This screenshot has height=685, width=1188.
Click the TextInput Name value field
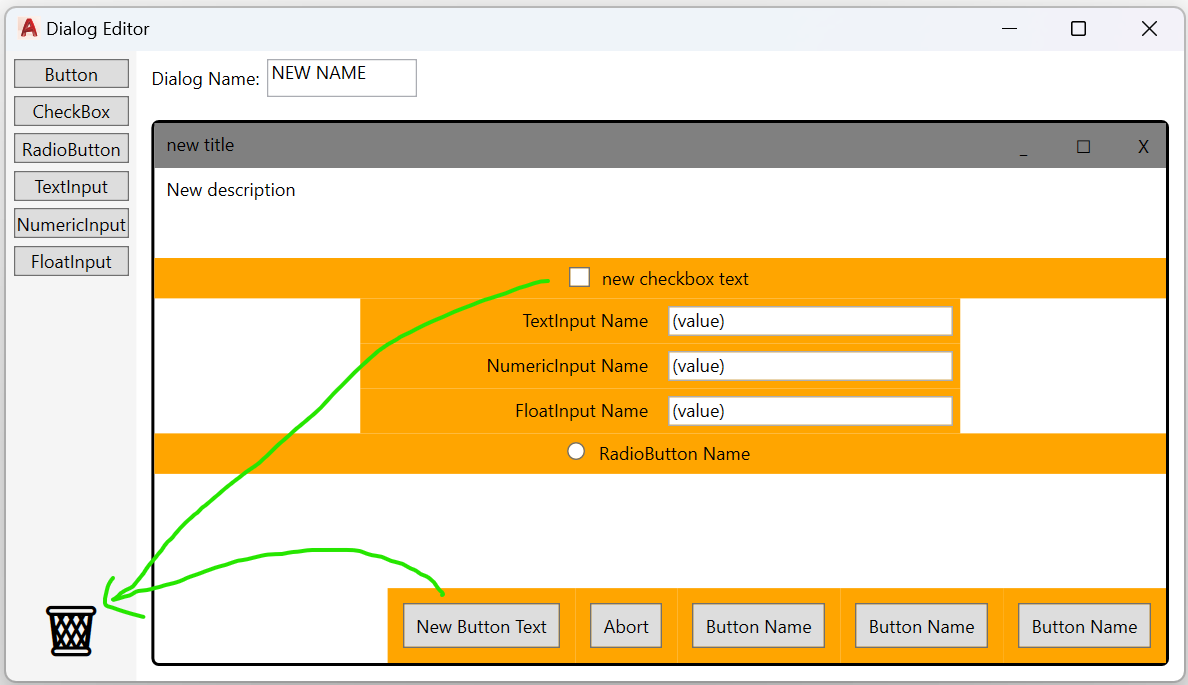[x=810, y=321]
